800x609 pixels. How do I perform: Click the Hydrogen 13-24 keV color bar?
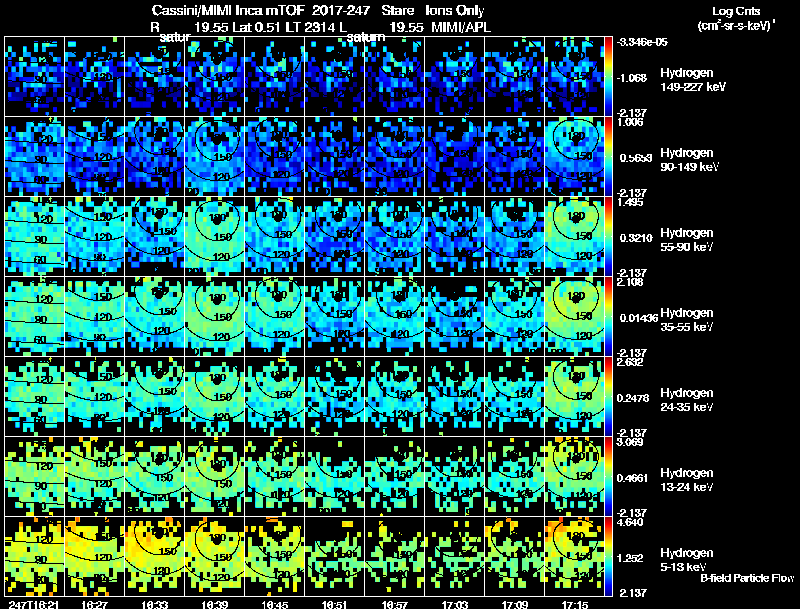tap(608, 476)
